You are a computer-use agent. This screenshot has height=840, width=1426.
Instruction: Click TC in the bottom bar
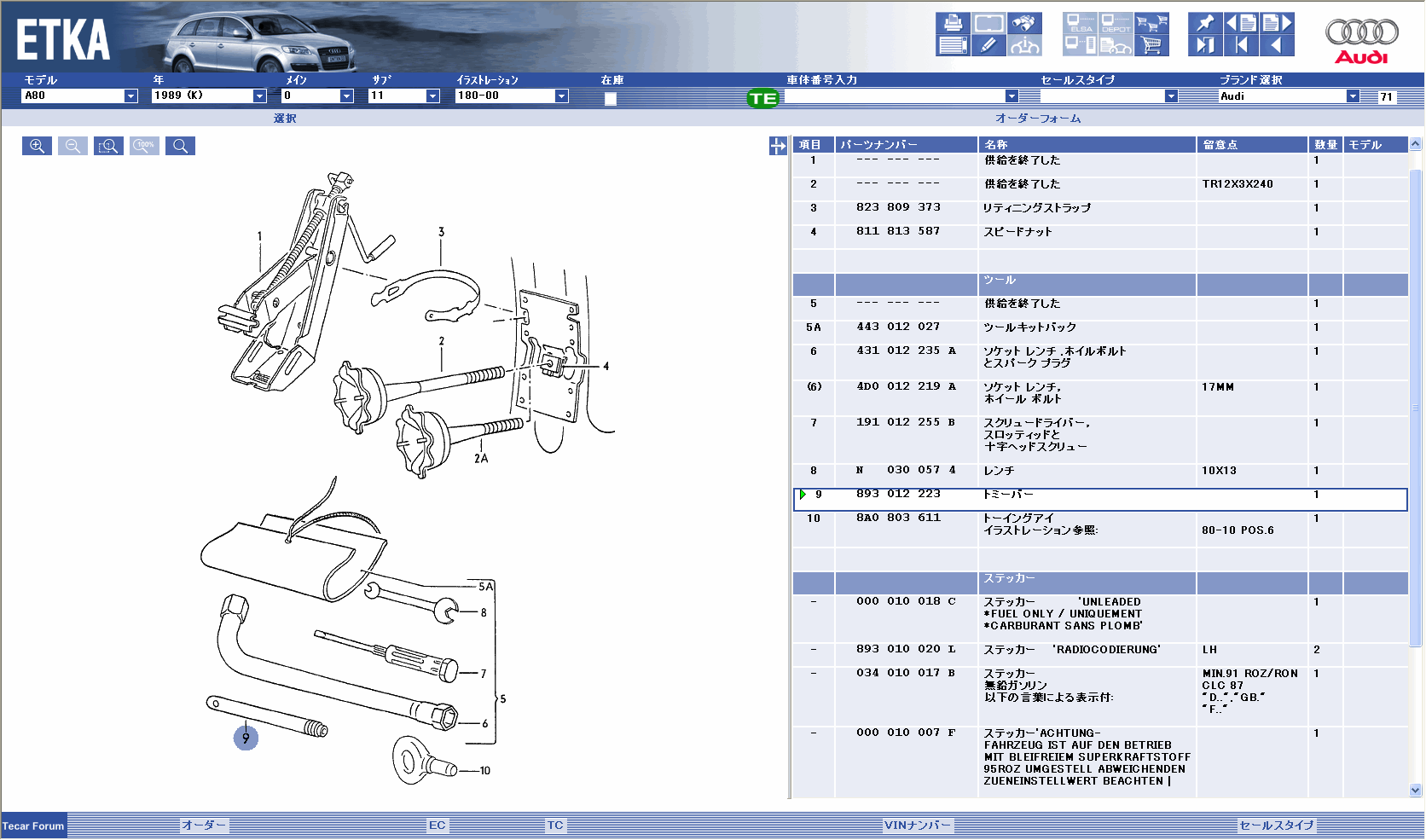coord(555,825)
